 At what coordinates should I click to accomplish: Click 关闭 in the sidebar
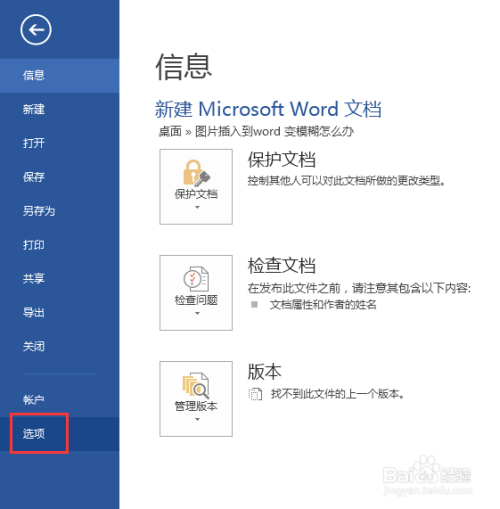(x=60, y=347)
